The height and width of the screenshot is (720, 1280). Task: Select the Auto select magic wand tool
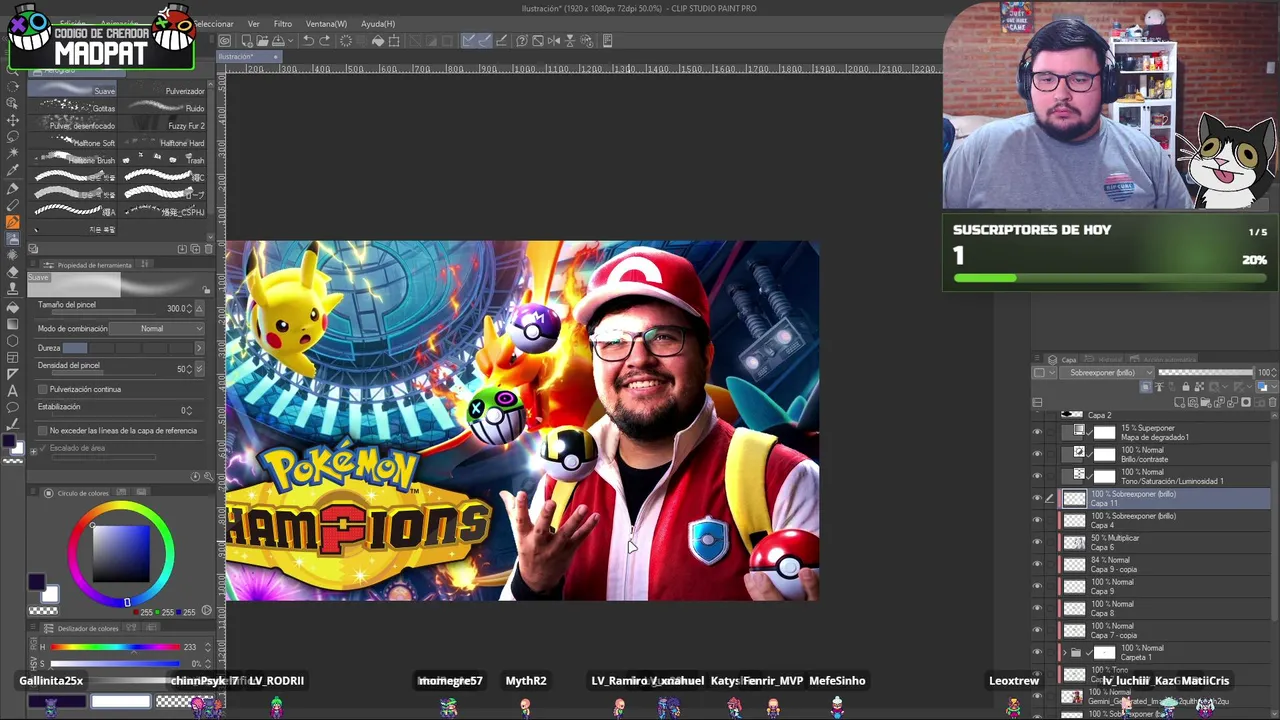click(13, 153)
